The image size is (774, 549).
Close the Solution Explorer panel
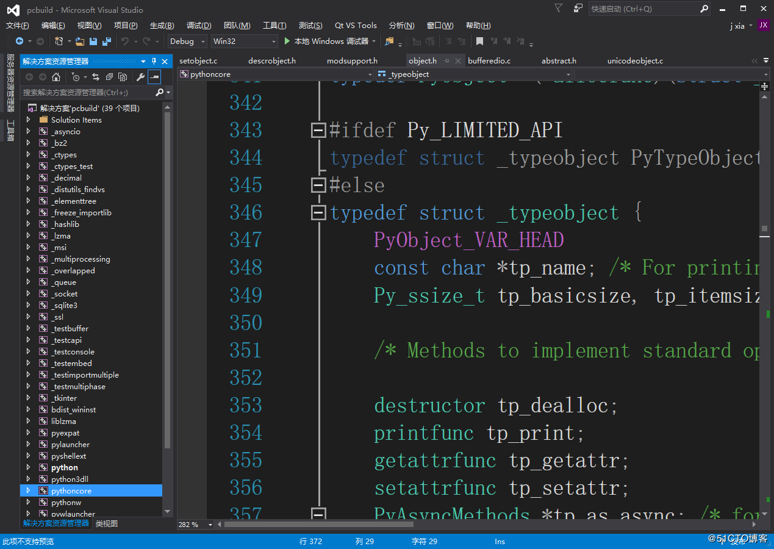click(x=165, y=61)
